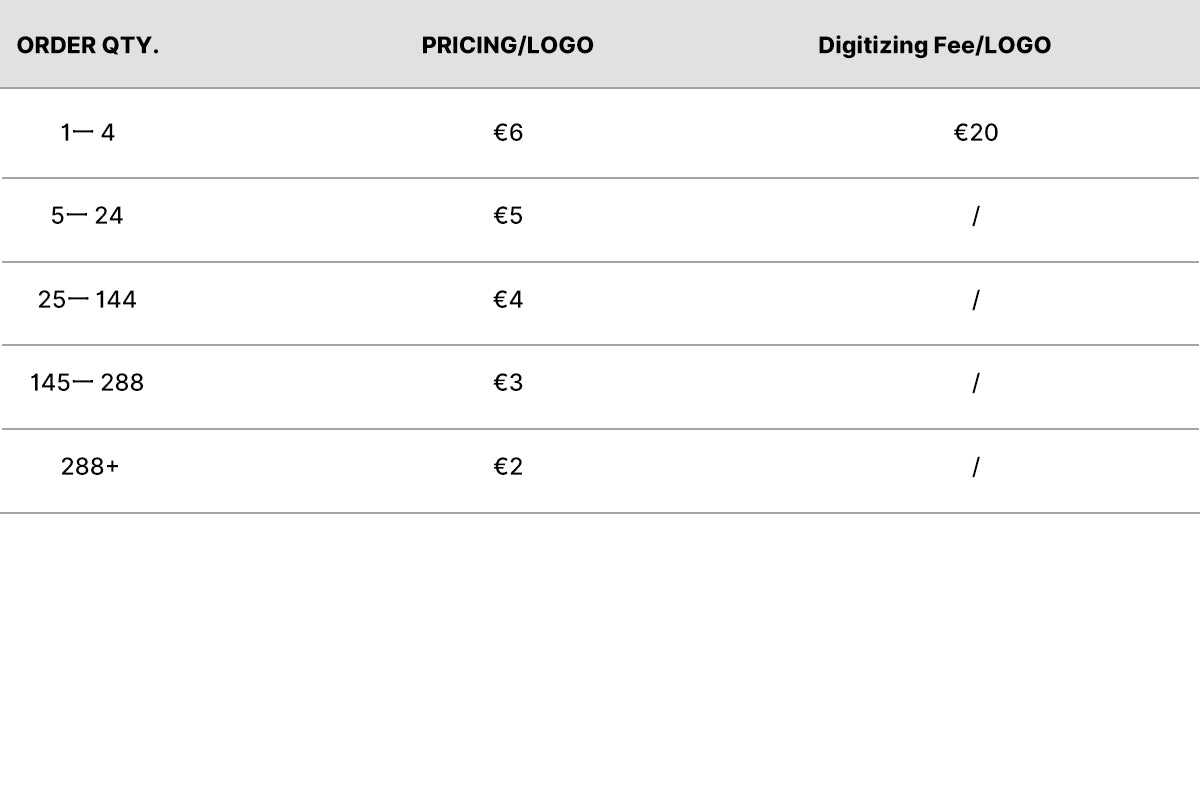Screen dimensions: 1200x800
Task: Select the 288+ order quantity cell
Action: point(89,467)
